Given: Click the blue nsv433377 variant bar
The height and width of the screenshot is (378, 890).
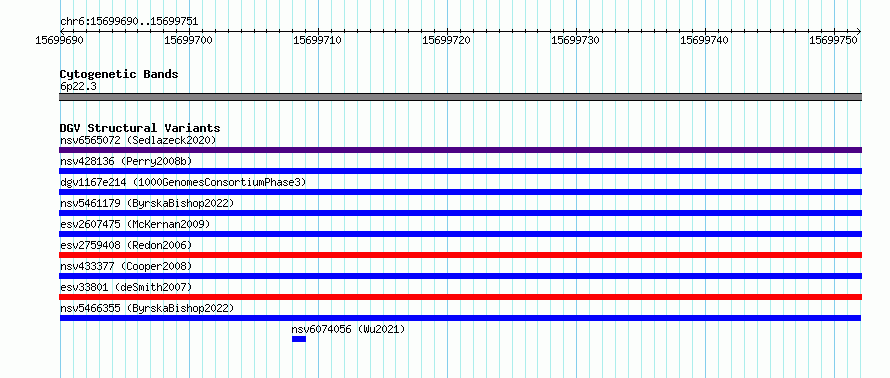Looking at the screenshot, I should 460,276.
